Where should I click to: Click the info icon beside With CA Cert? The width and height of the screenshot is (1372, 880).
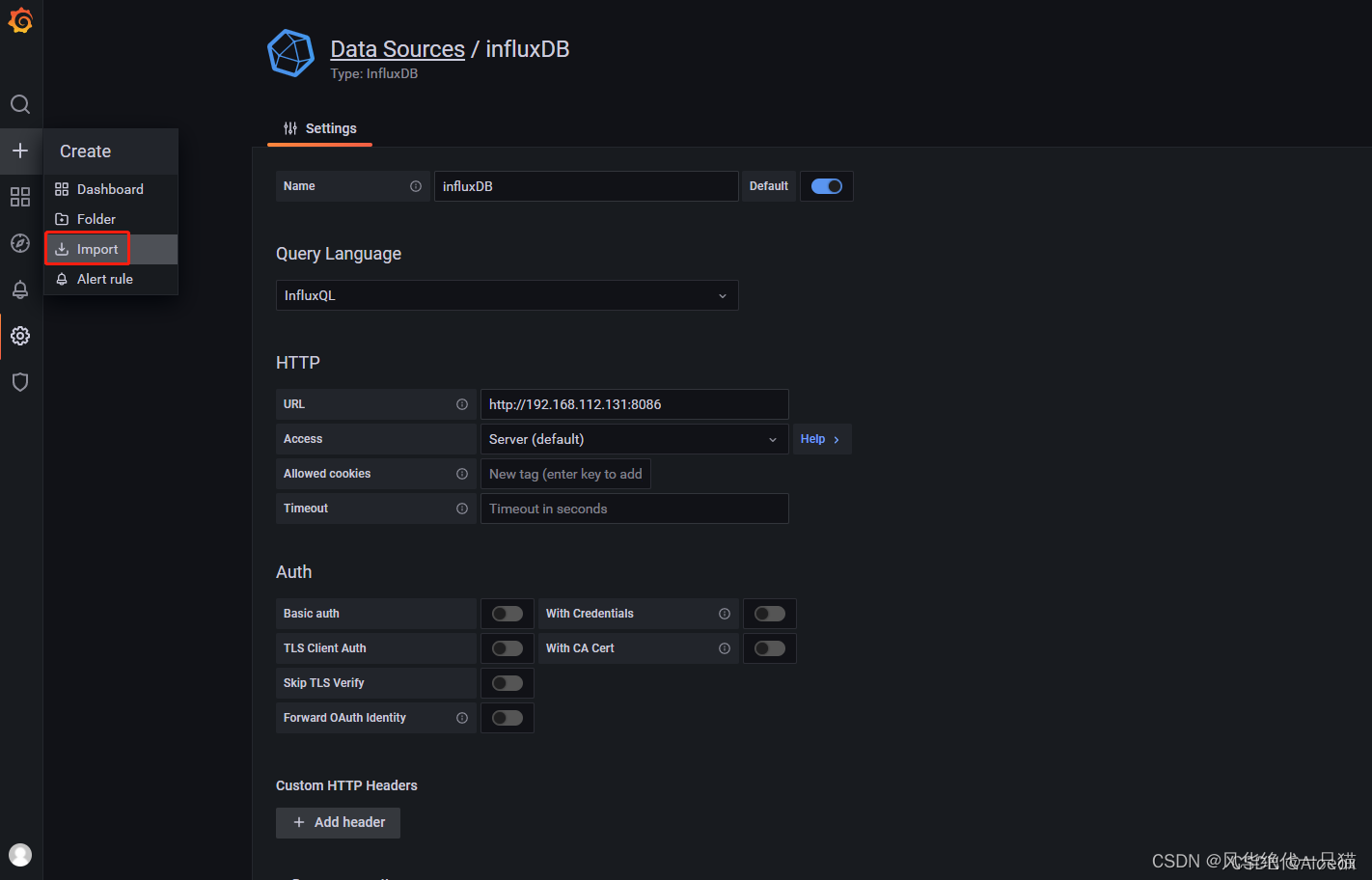point(725,648)
